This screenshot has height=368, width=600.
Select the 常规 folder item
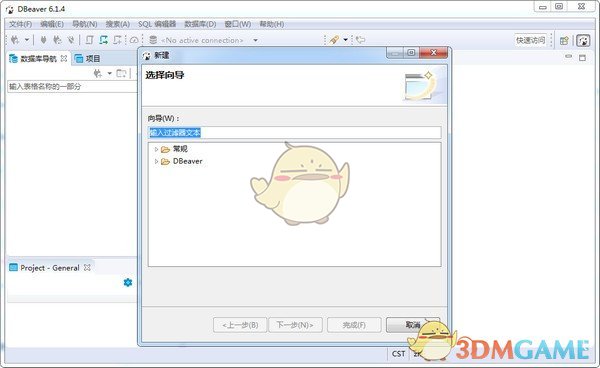pos(174,149)
